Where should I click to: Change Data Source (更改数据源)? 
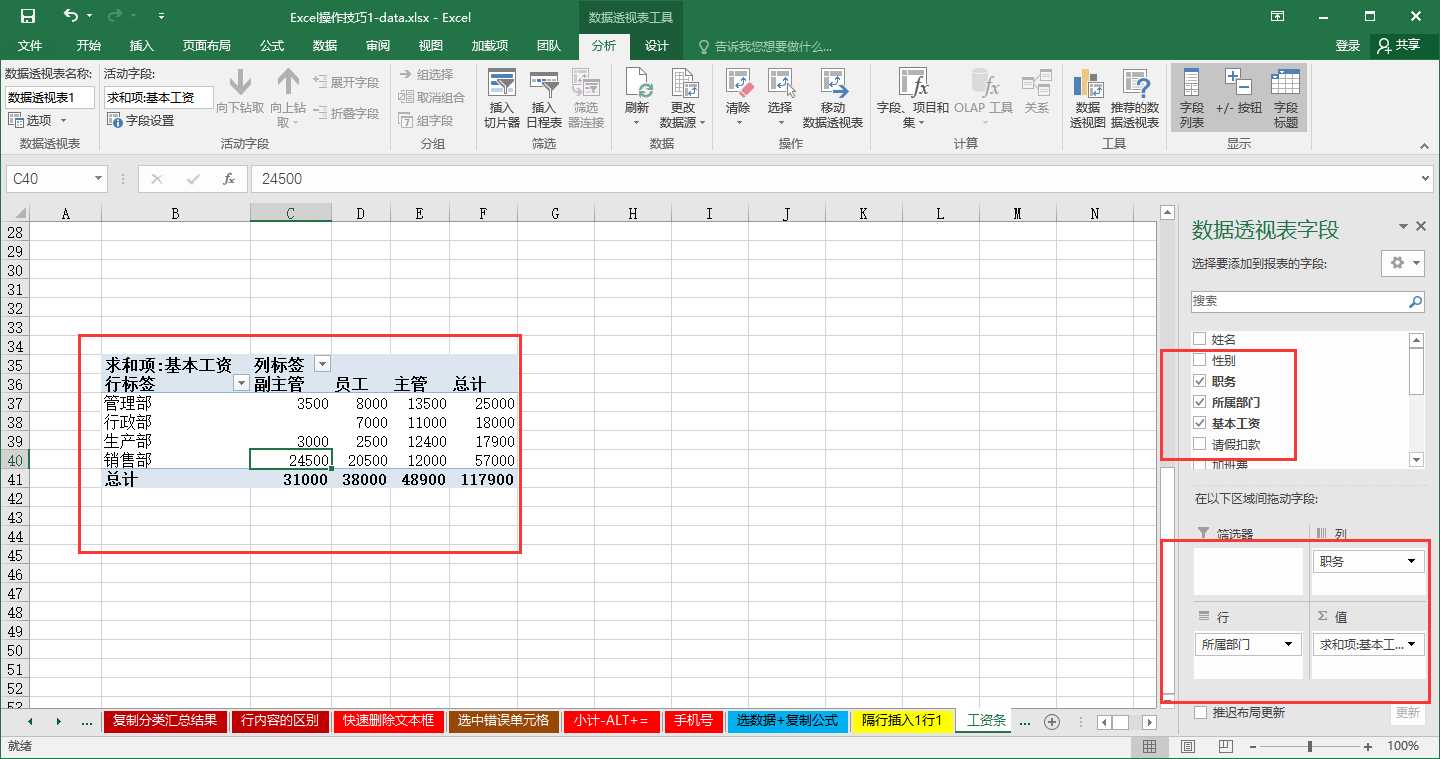[x=683, y=99]
